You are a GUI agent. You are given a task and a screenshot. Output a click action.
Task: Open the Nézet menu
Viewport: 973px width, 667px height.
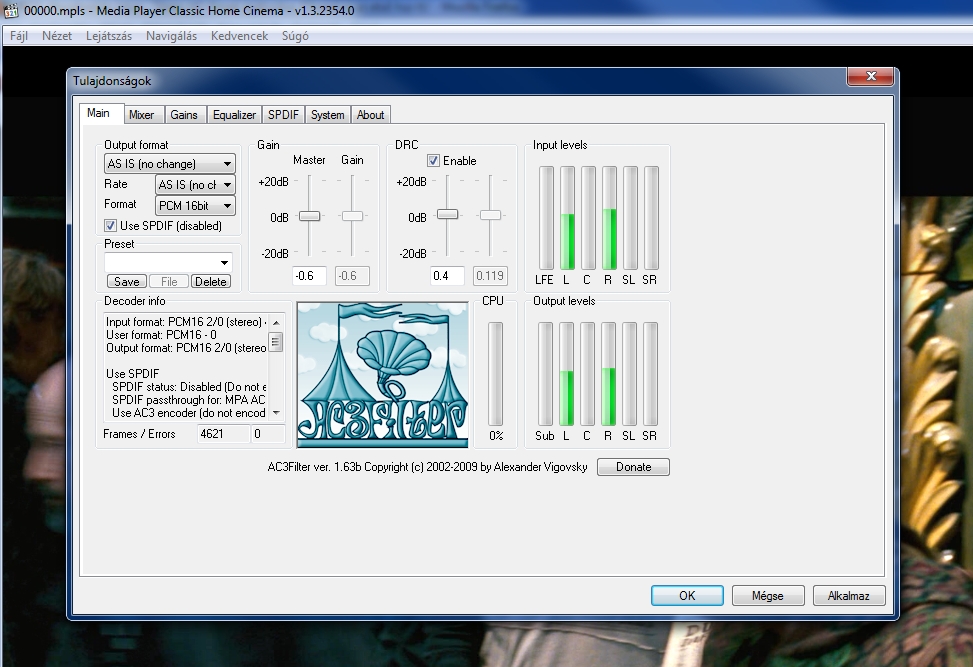57,36
